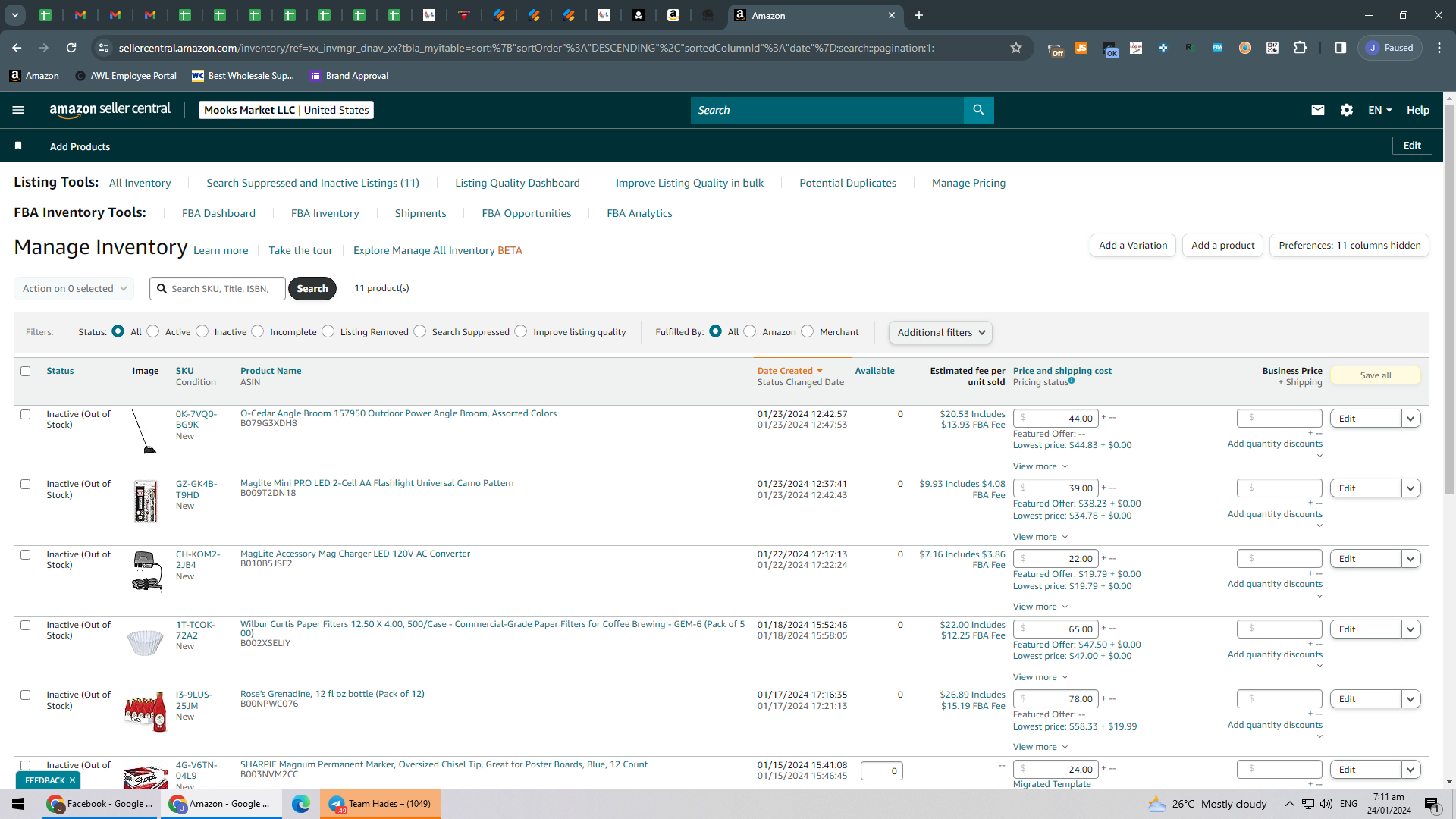Choose the Active status radio button

tap(153, 331)
